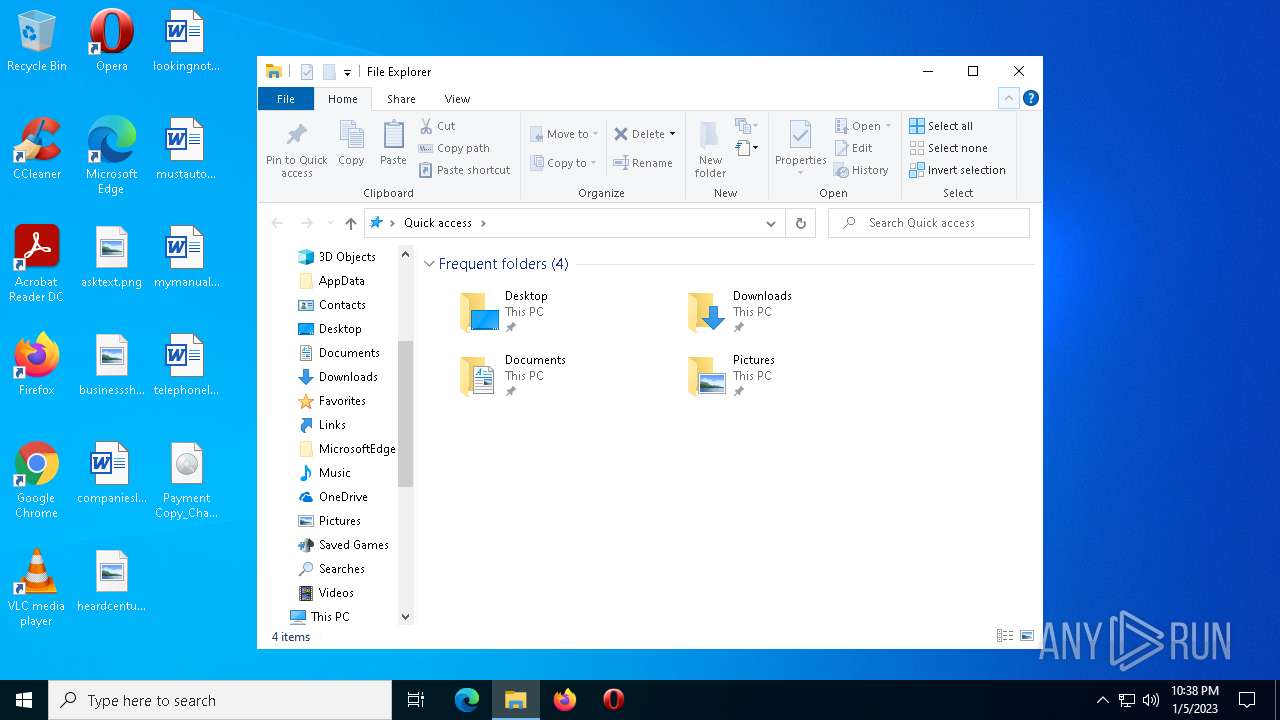Click Select none
The image size is (1280, 720).
(x=948, y=148)
